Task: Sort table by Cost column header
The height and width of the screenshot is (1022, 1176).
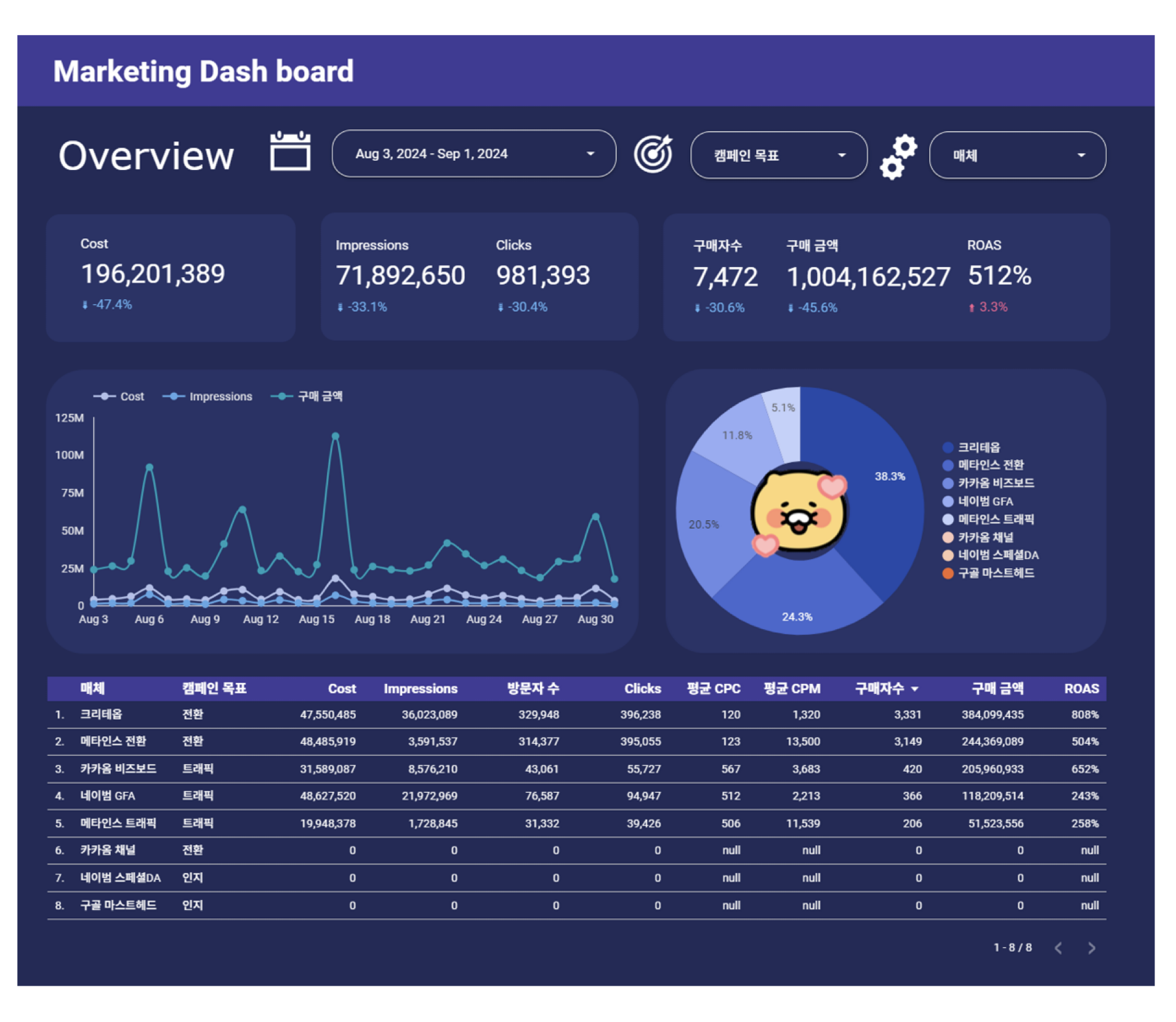Action: 342,689
